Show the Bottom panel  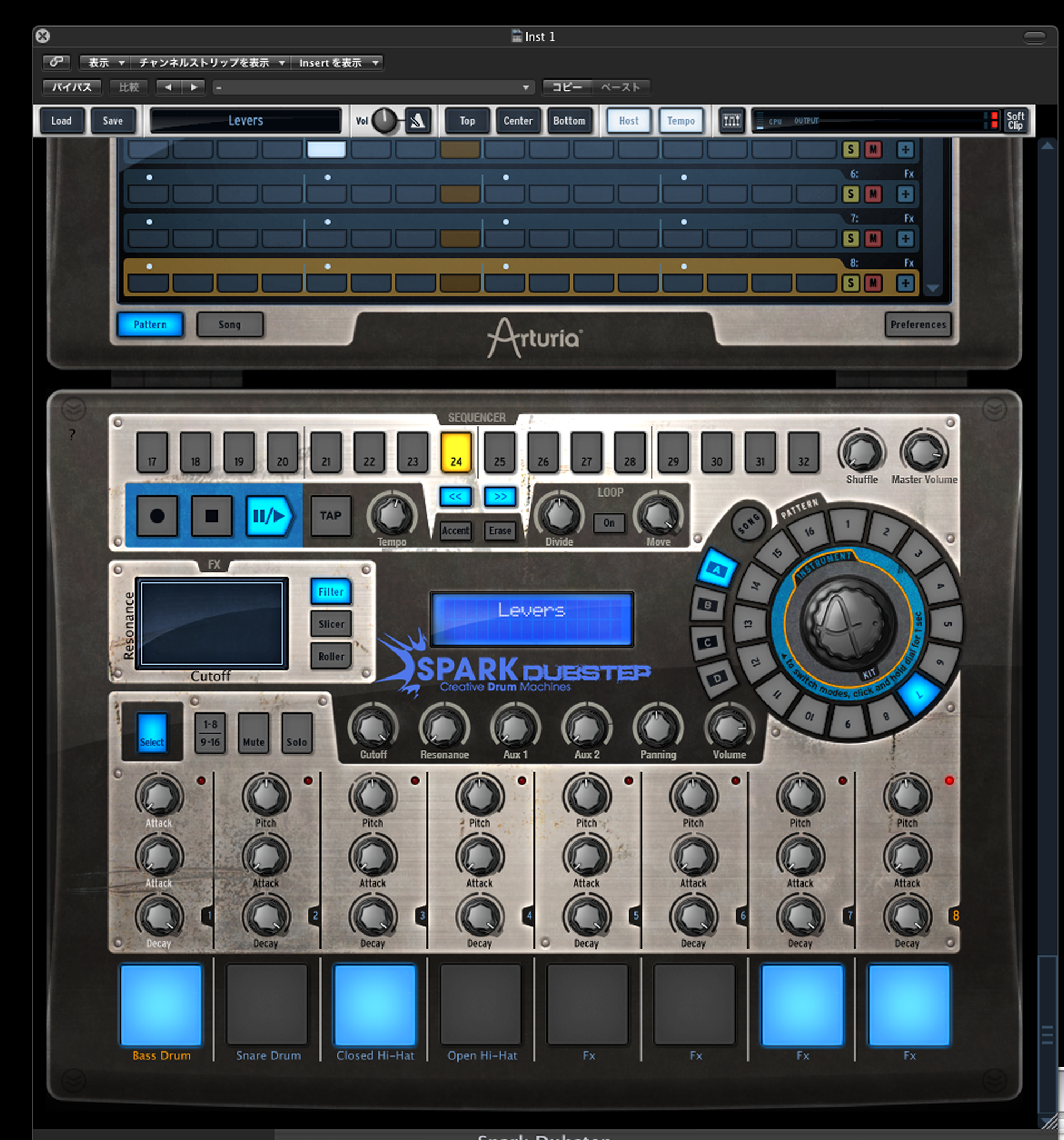point(569,121)
